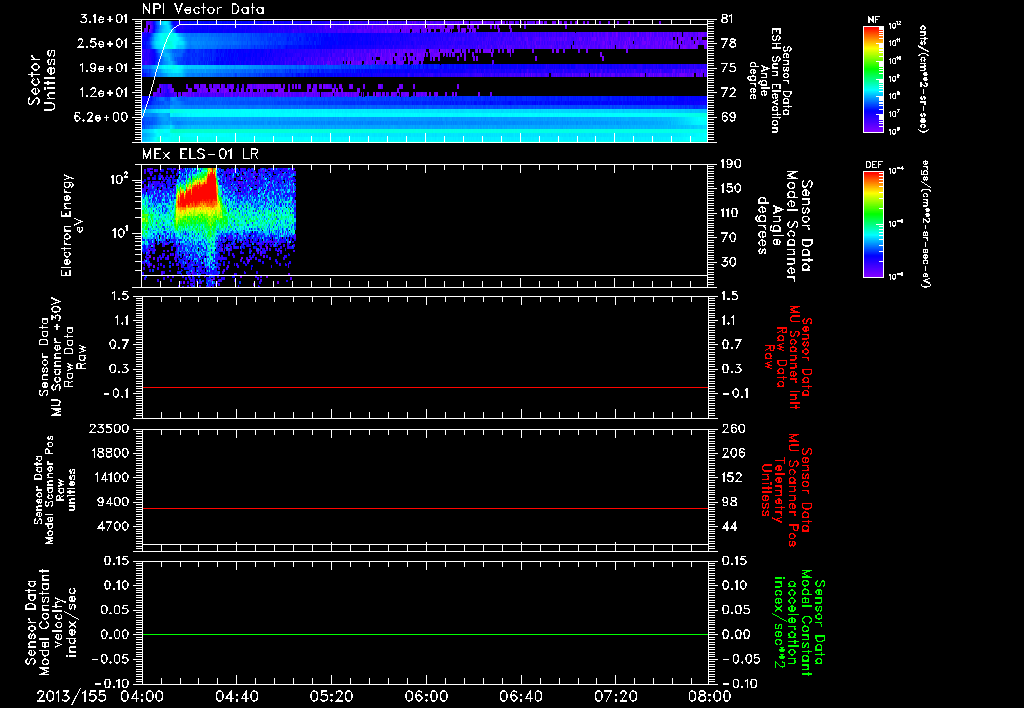Screen dimensions: 1024x708
Task: Click the Electron Energy eV axis label
Action: pos(72,225)
